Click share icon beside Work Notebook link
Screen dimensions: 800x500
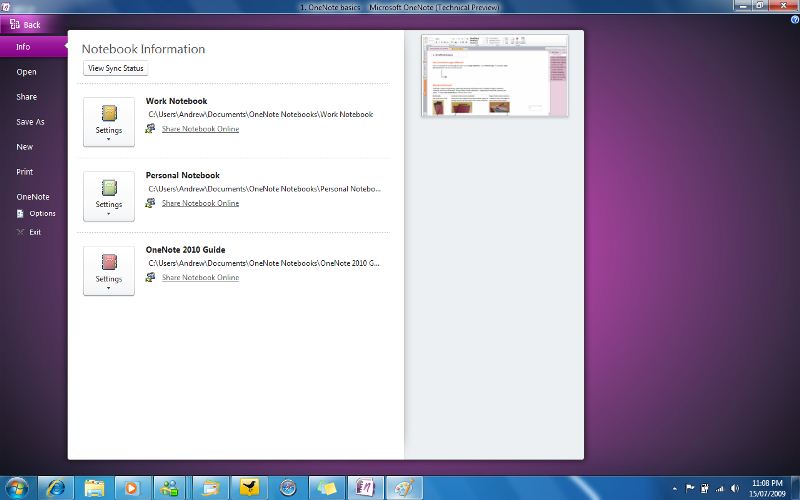click(x=150, y=129)
